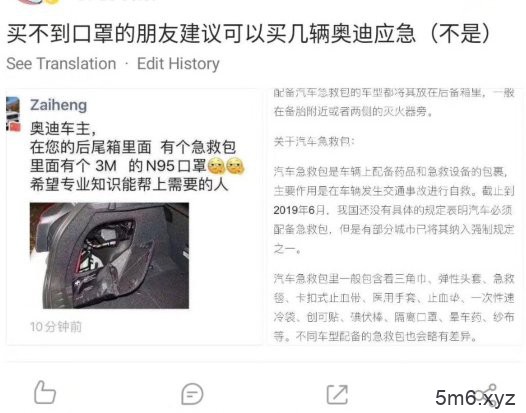Click the 关于汽车急救包 heading
The height and width of the screenshot is (413, 526).
[314, 141]
